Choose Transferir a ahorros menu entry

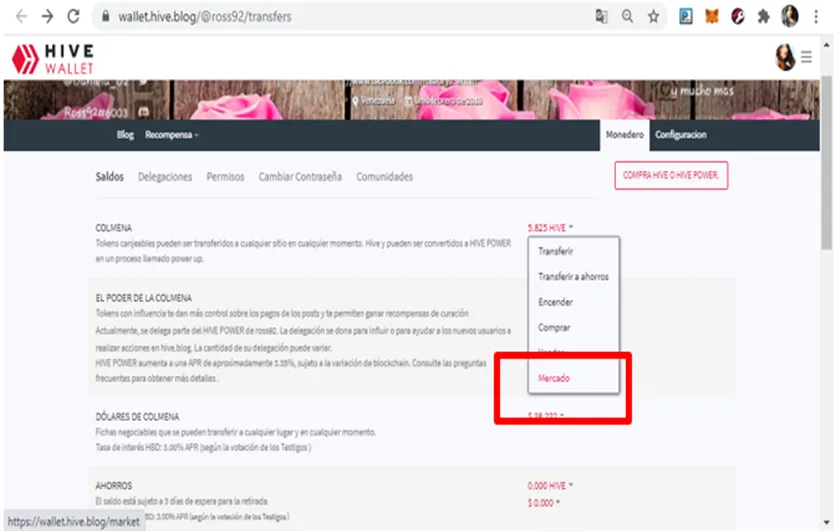coord(573,277)
